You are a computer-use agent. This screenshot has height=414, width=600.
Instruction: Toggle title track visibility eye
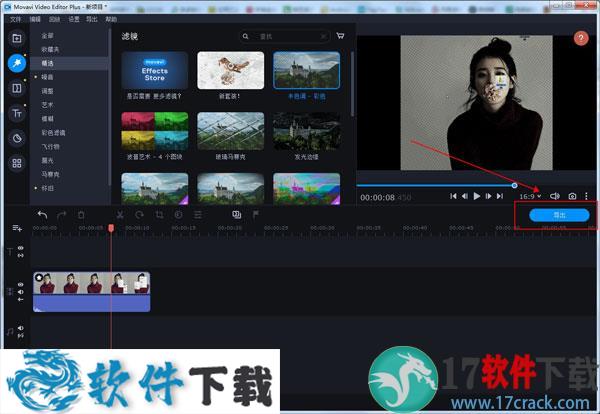[21, 248]
